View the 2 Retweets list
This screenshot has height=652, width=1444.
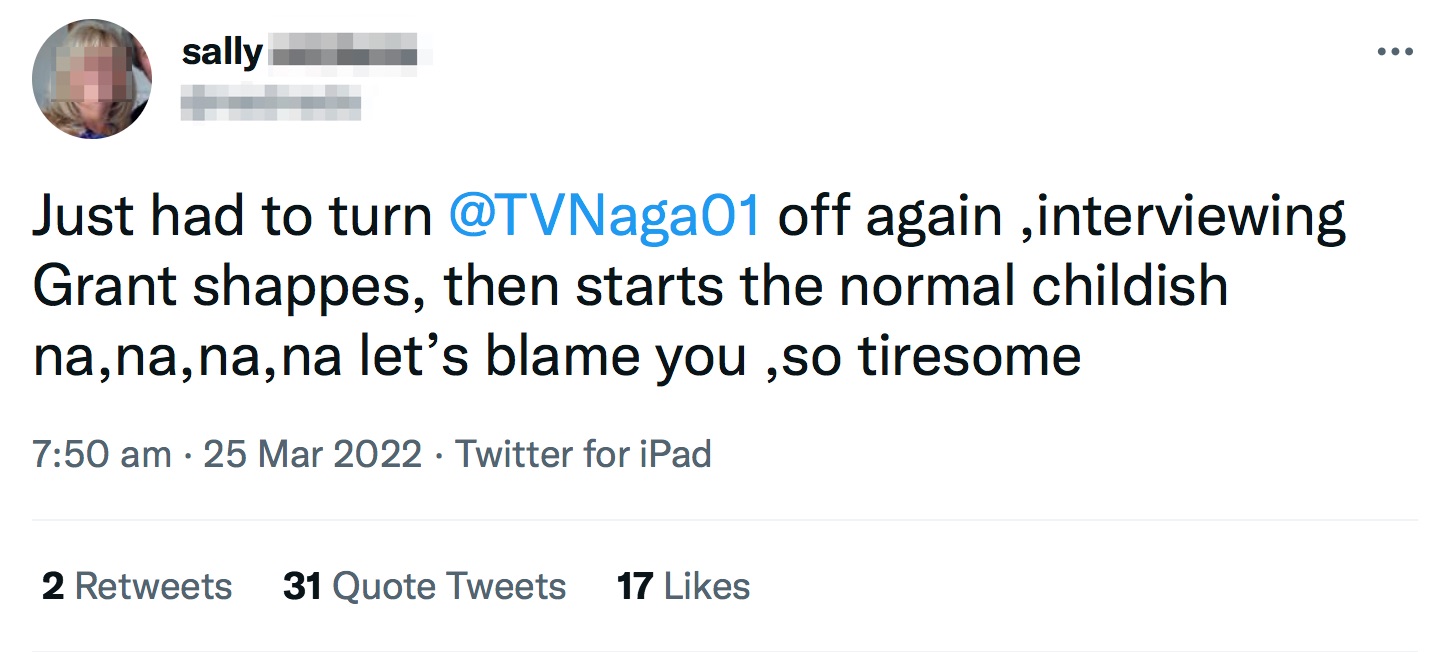tap(137, 586)
